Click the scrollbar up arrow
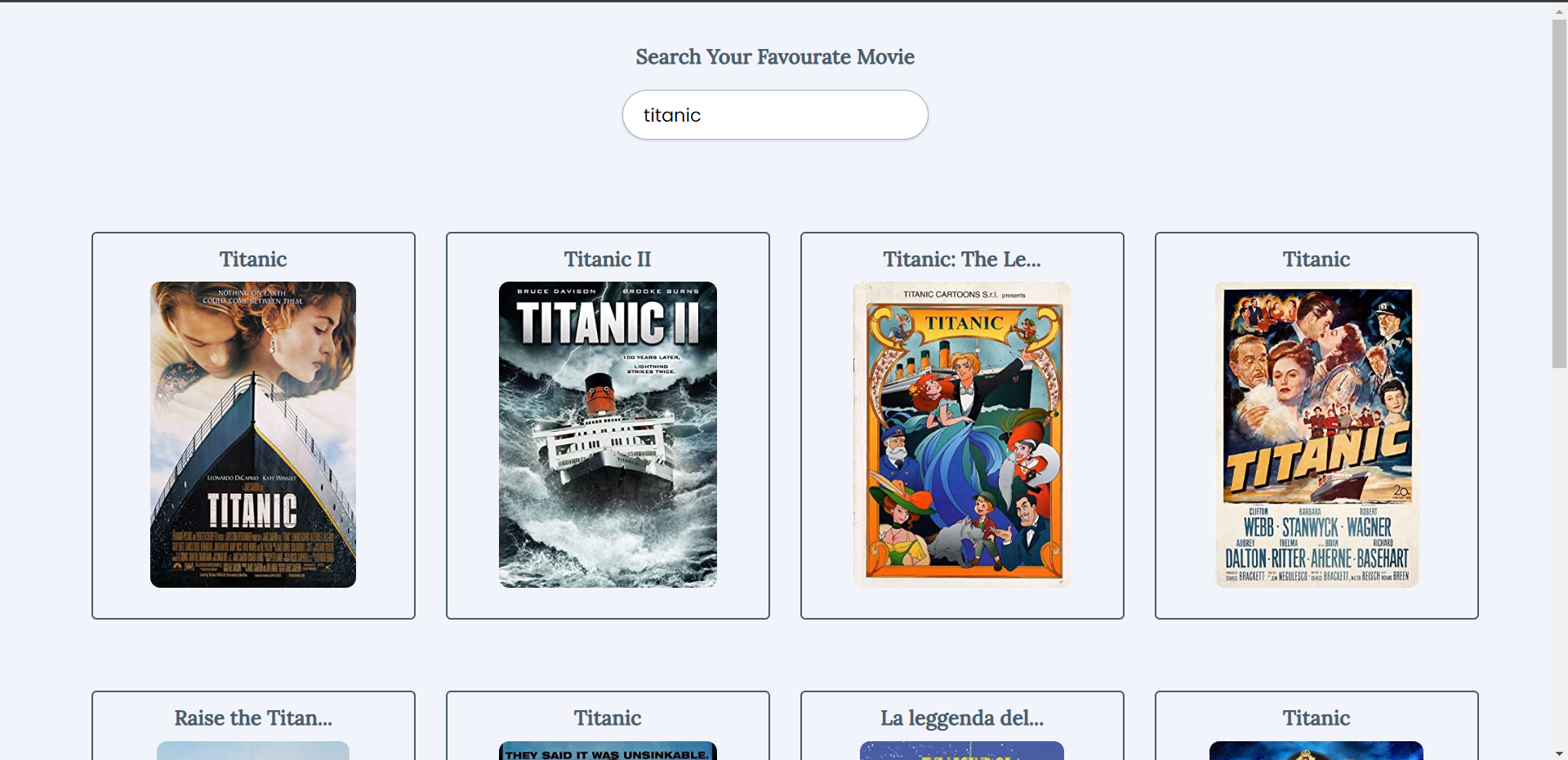Screen dimensions: 1568x760 tap(1559, 11)
